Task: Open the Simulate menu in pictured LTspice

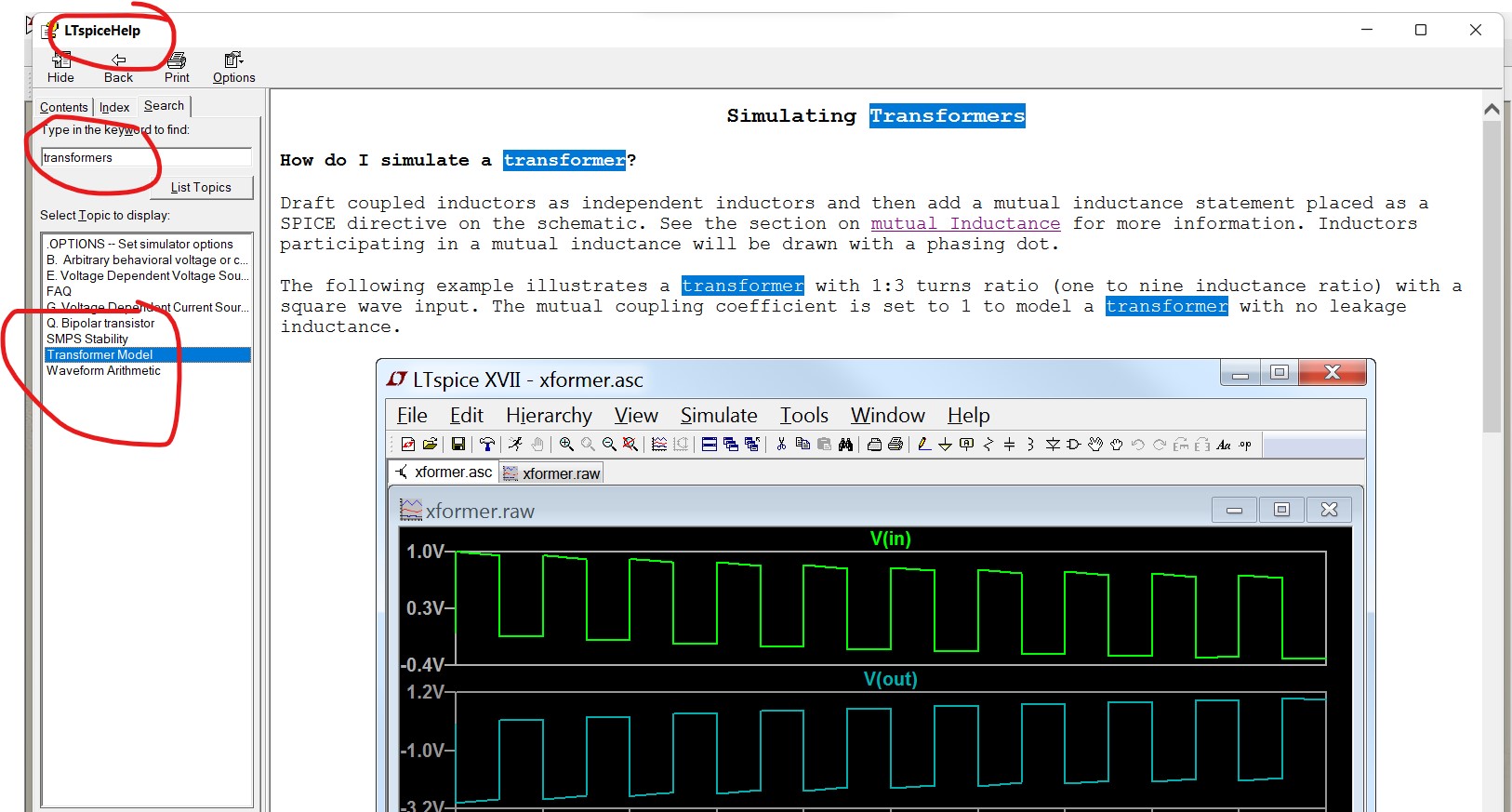Action: pos(719,415)
